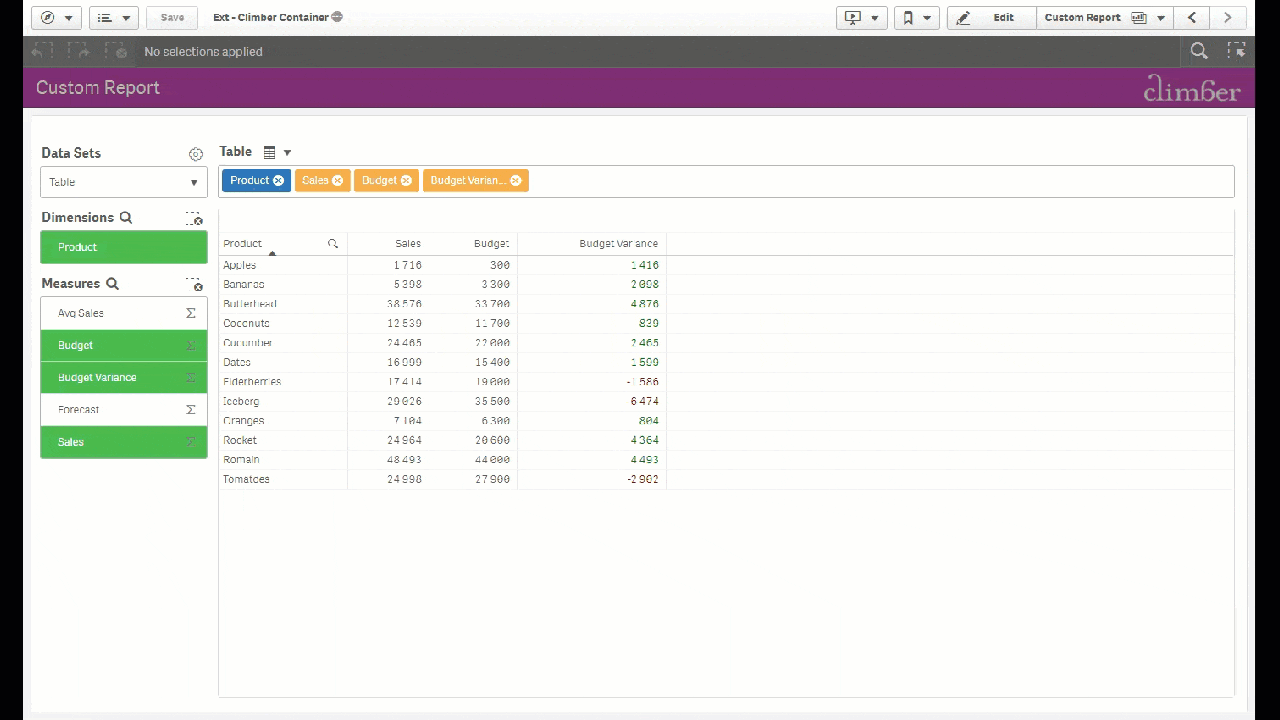Clear all selected measures icon
The width and height of the screenshot is (1280, 720).
coord(194,284)
